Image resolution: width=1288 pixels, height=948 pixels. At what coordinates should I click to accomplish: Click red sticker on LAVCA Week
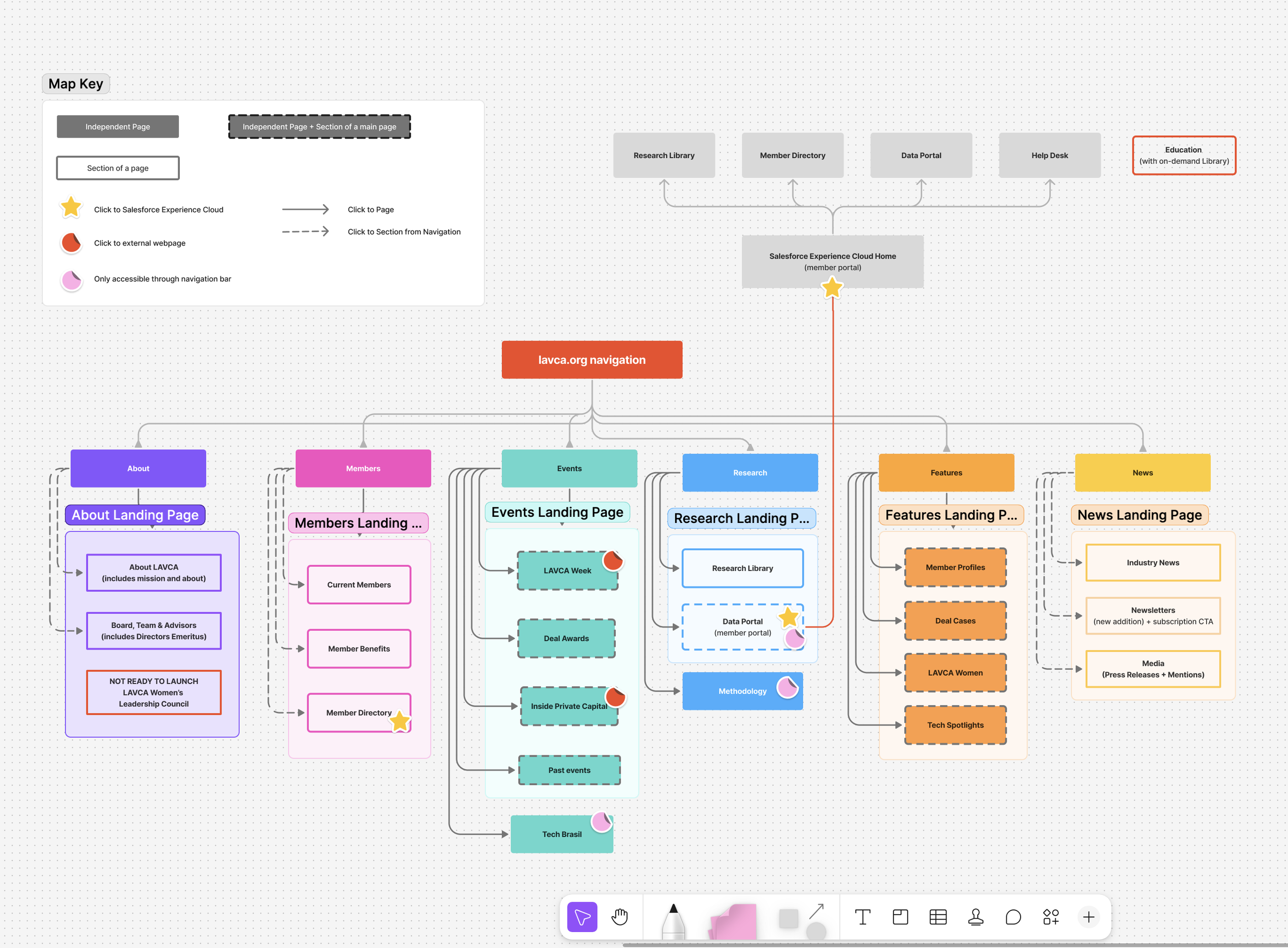coord(613,561)
